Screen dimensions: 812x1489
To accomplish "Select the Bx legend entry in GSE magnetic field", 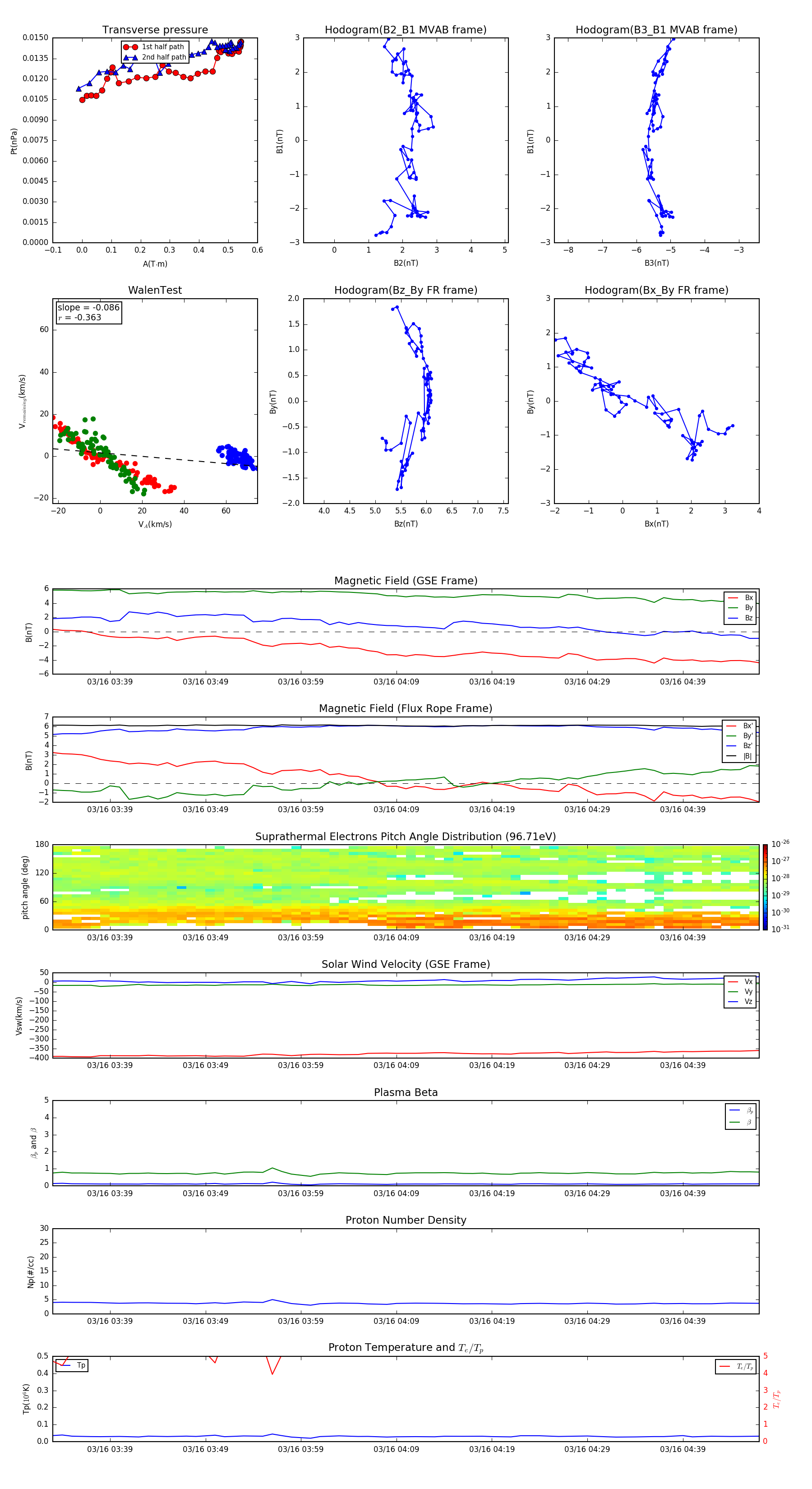I will [x=740, y=598].
